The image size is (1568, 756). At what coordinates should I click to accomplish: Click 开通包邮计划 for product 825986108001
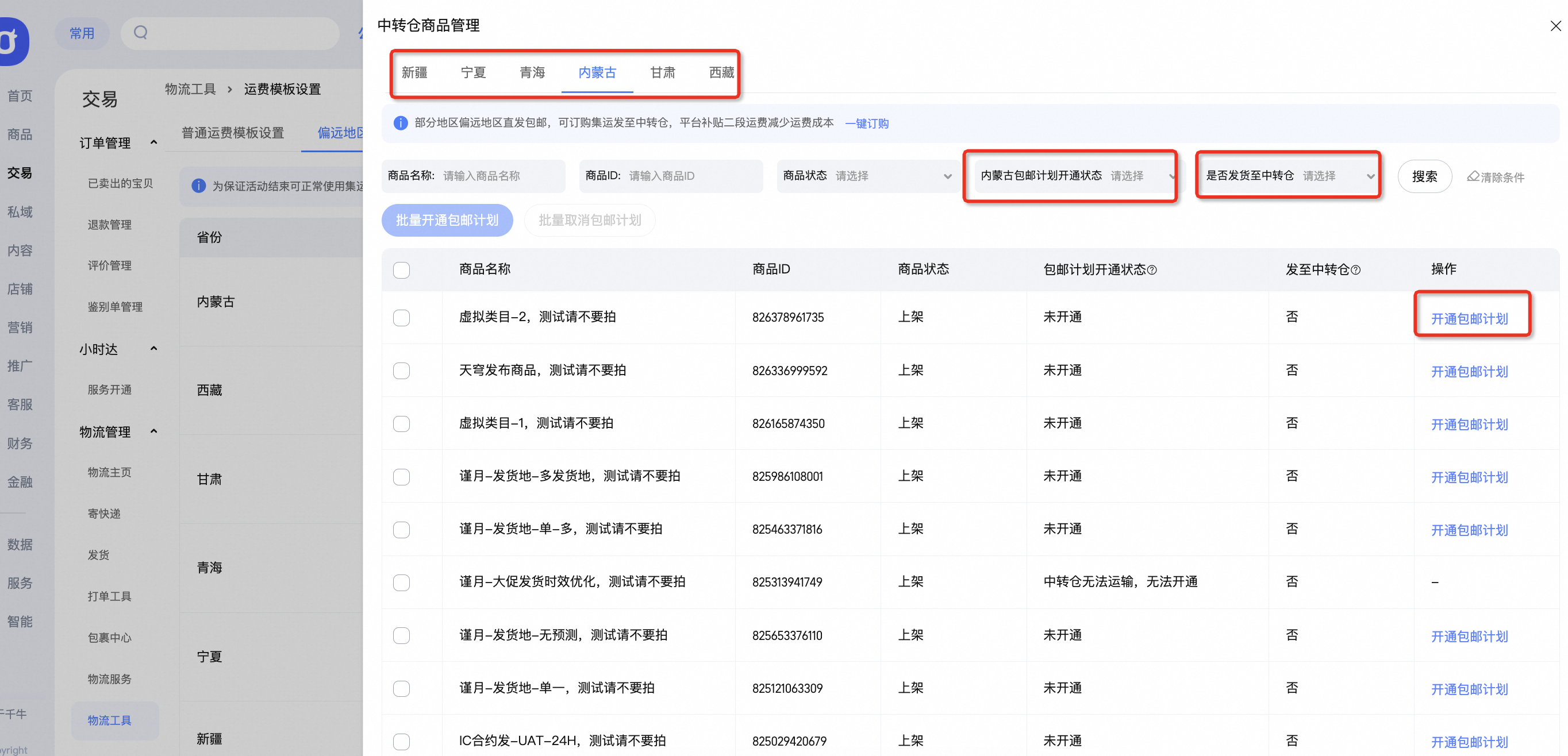coord(1469,477)
